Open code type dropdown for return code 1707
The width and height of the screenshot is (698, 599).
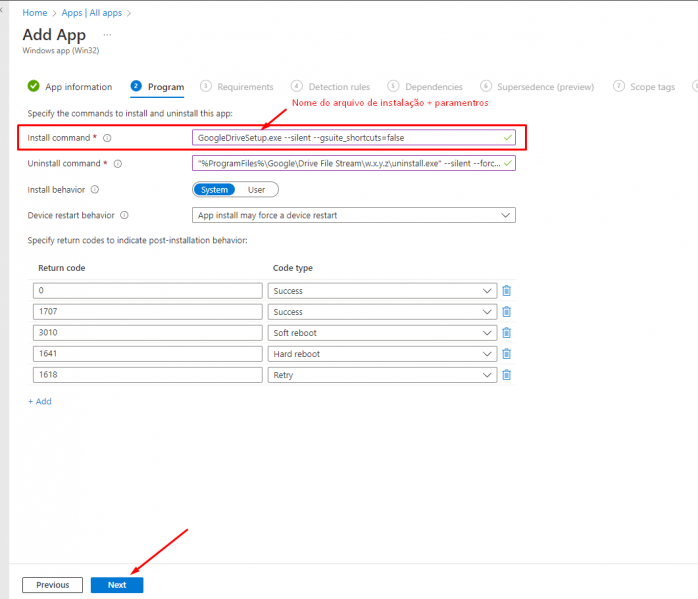pyautogui.click(x=382, y=312)
